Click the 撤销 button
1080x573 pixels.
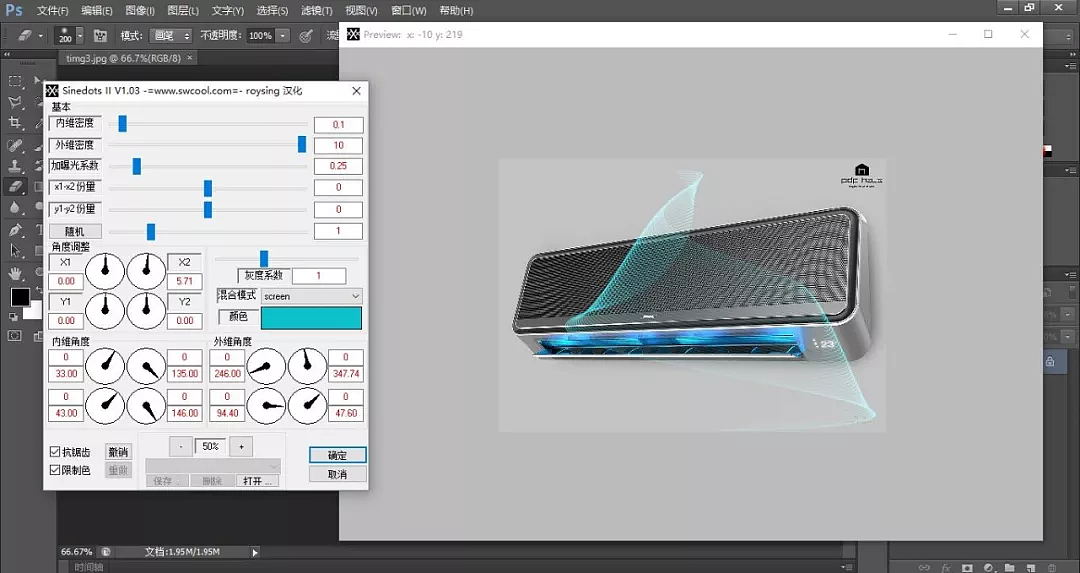(118, 452)
